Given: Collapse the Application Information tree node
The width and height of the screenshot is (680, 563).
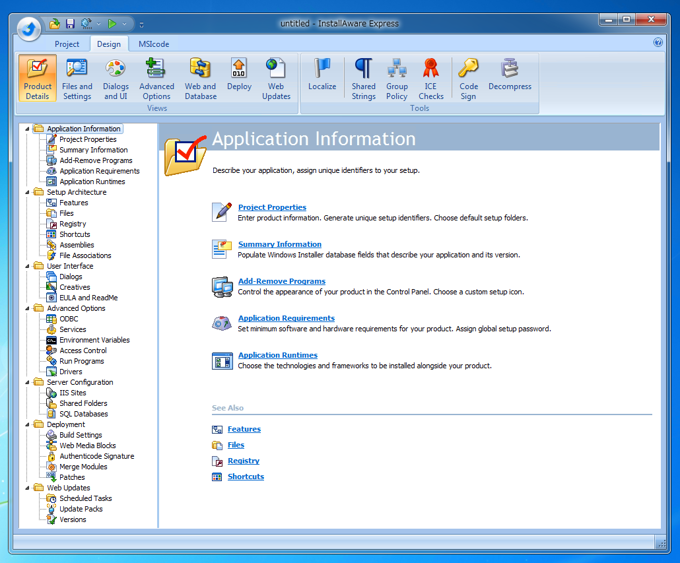Looking at the screenshot, I should 27,129.
